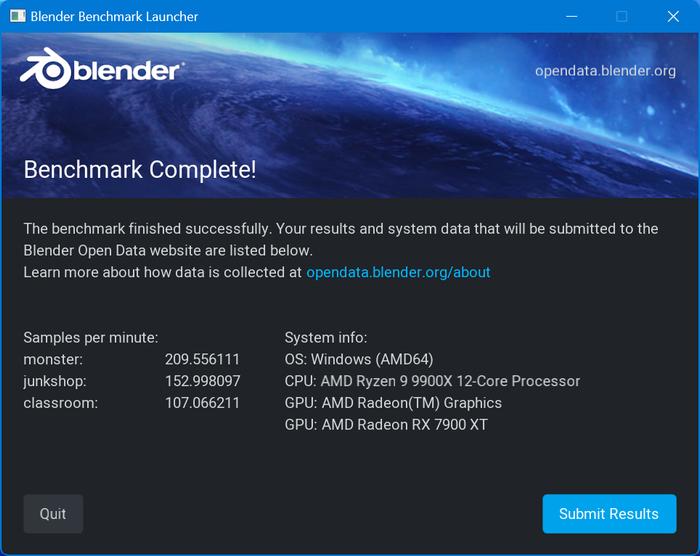Click the Samples per minute label

tap(91, 338)
